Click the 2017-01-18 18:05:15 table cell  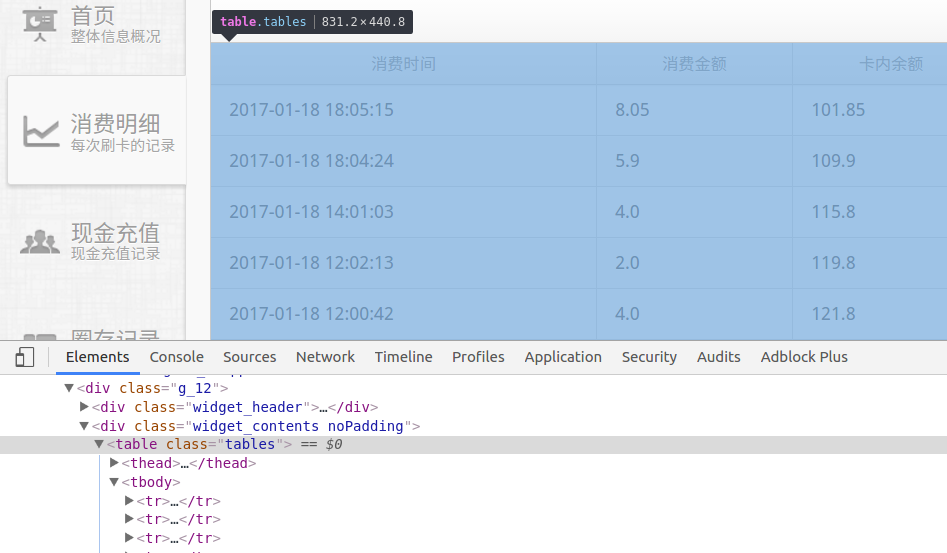[311, 110]
